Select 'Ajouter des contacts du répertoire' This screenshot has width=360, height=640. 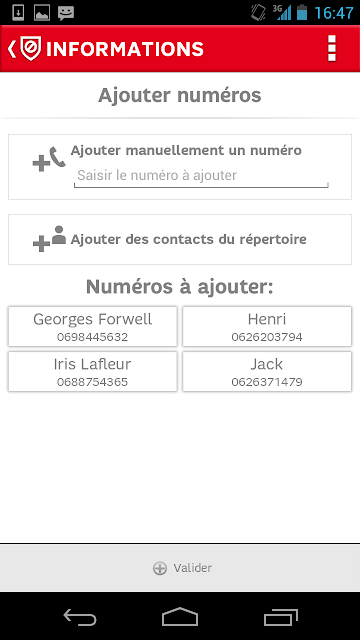180,240
